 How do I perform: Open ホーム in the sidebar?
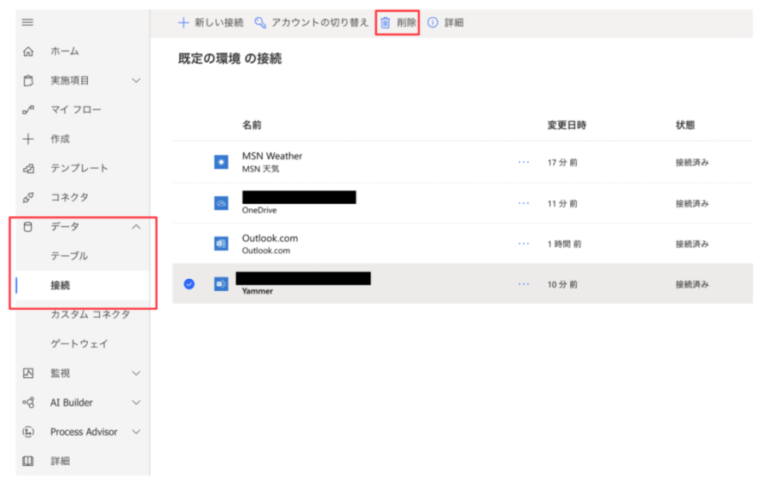coord(65,51)
